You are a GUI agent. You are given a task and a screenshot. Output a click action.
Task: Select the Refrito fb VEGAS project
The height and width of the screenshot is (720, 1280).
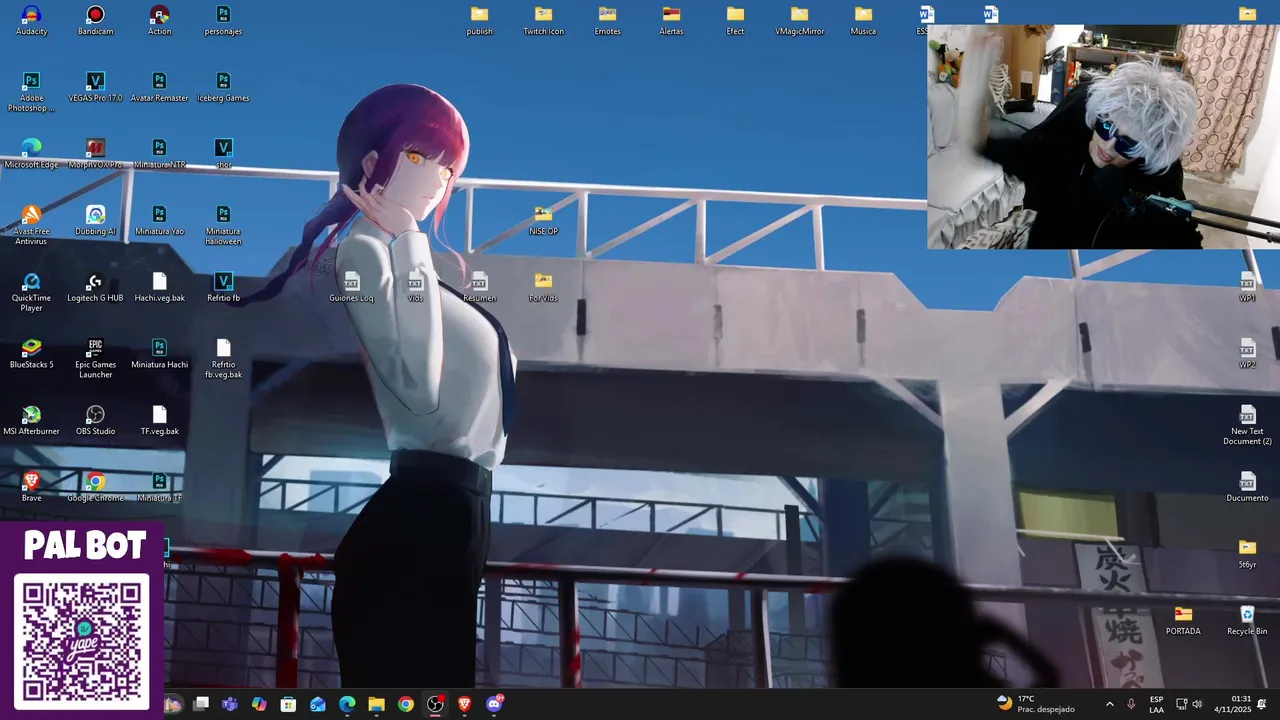click(223, 288)
